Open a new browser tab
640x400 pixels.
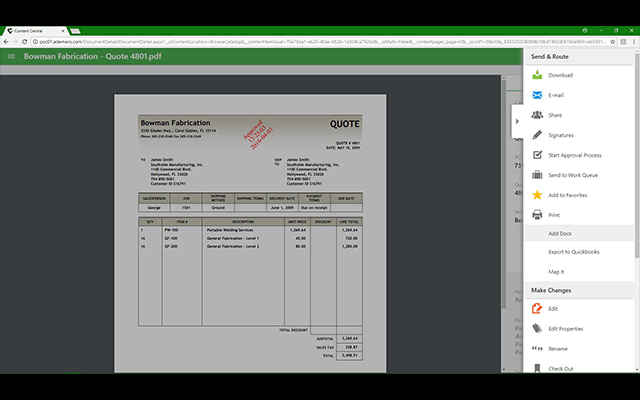pyautogui.click(x=75, y=31)
